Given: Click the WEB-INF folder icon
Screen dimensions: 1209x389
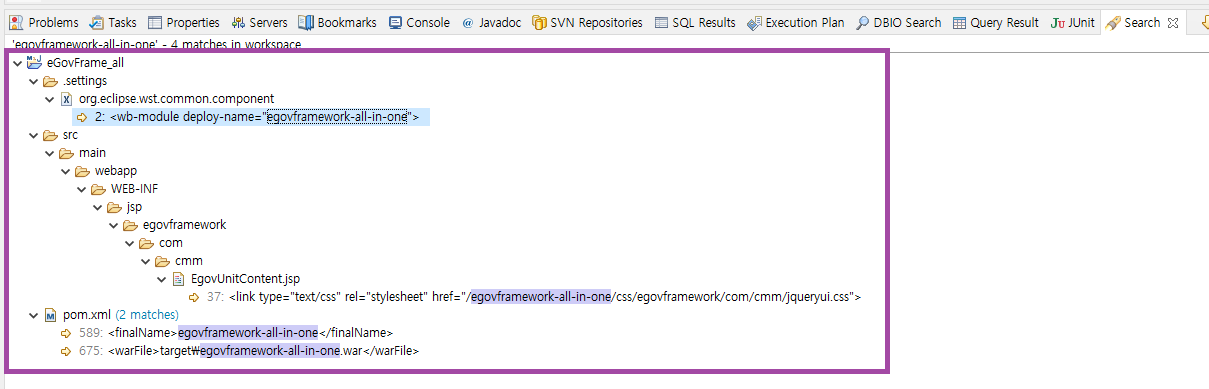Looking at the screenshot, I should tap(99, 189).
